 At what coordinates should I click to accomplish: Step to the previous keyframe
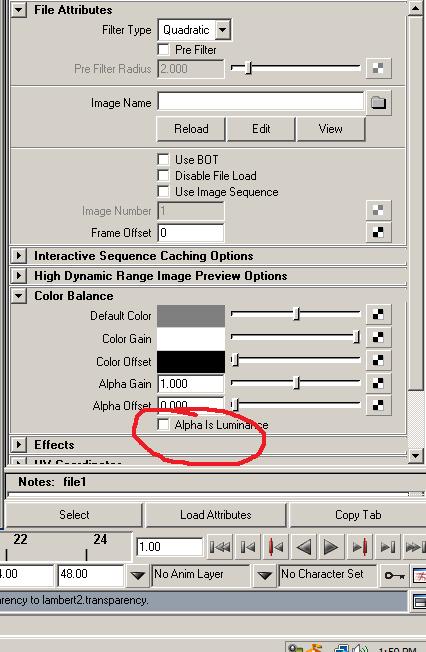276,546
